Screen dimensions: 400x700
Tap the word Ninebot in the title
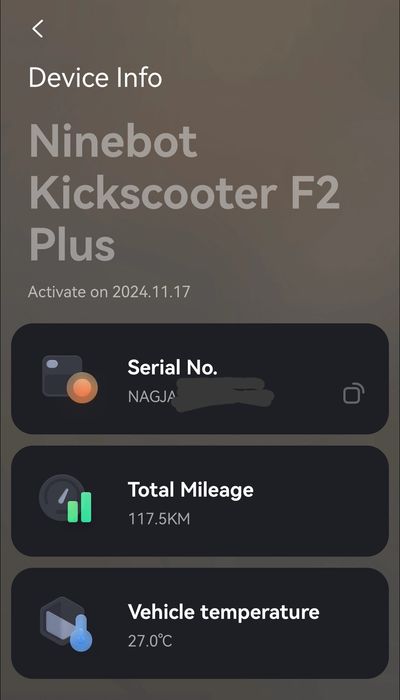tap(113, 141)
